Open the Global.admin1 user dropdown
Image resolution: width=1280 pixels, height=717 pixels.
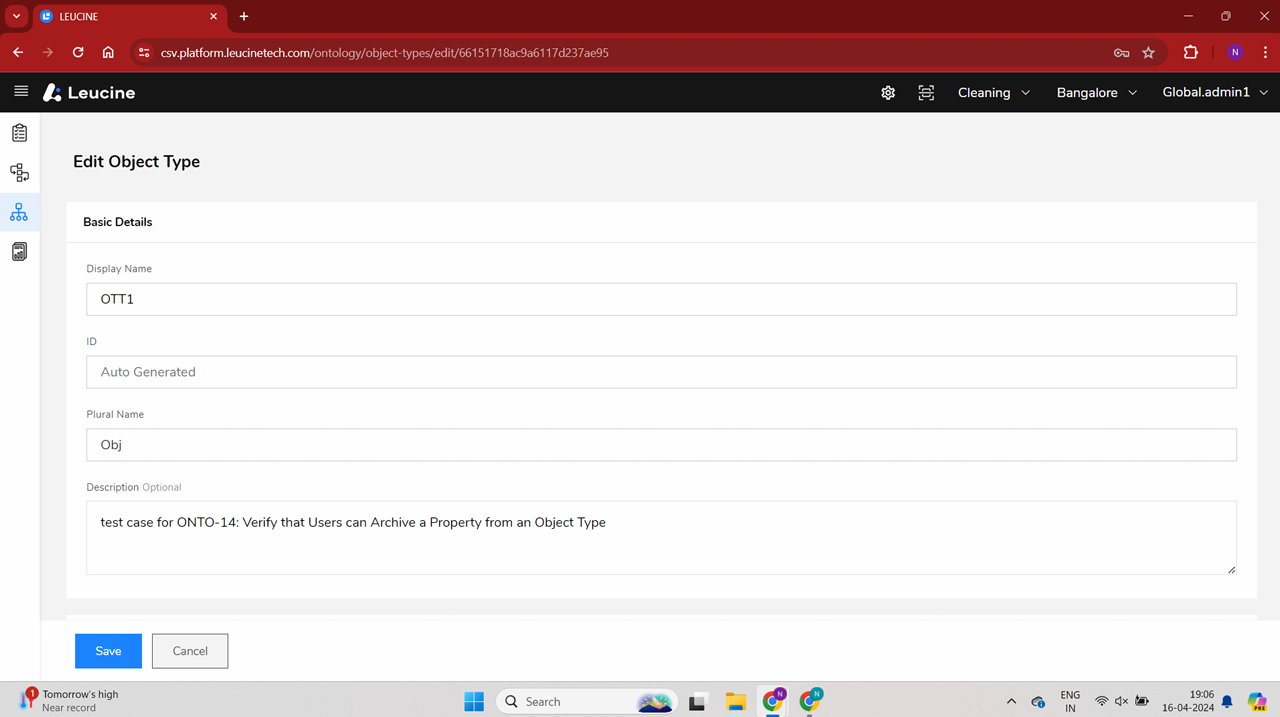[x=1214, y=93]
